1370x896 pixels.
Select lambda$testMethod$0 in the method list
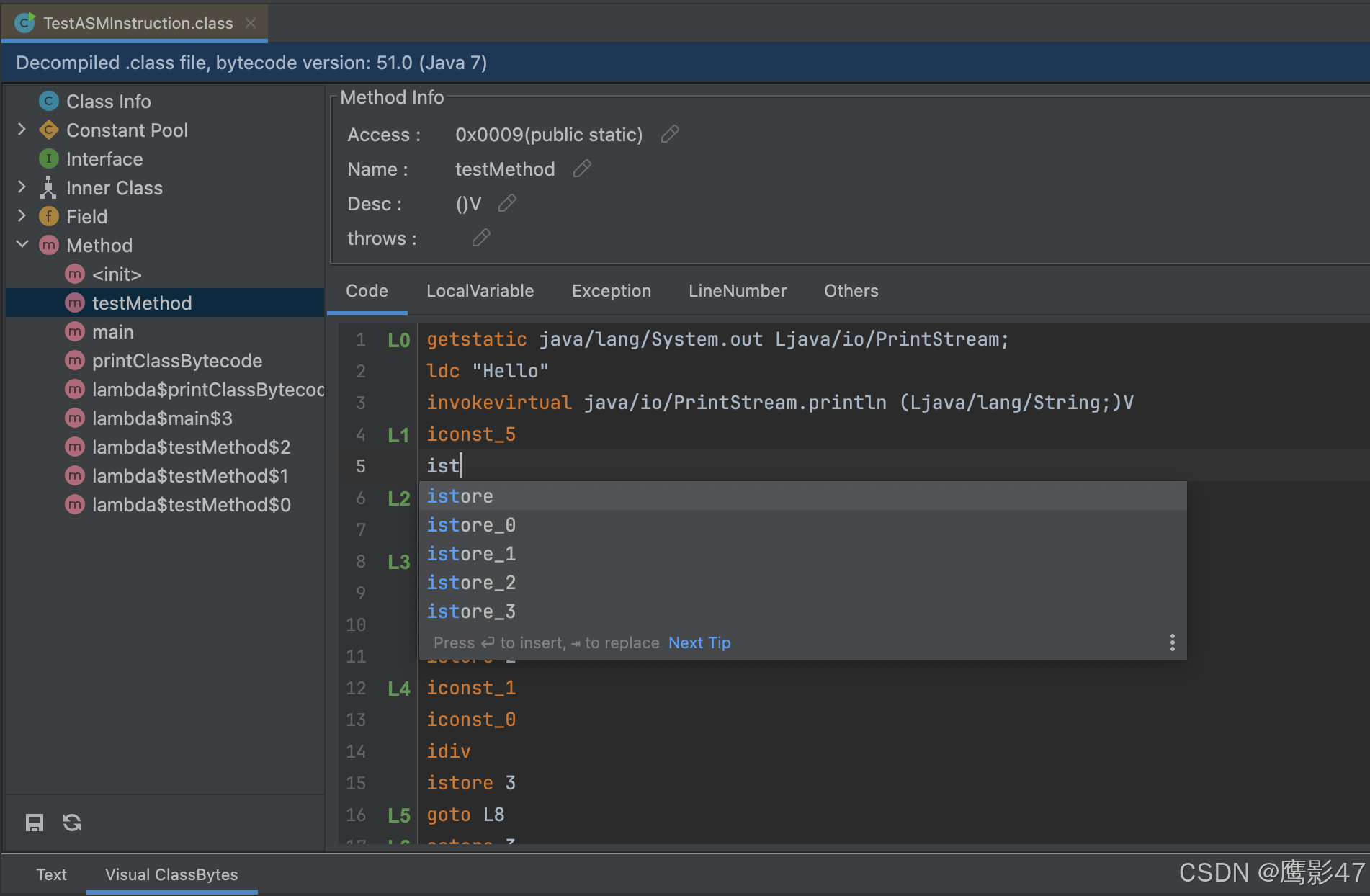pos(191,504)
